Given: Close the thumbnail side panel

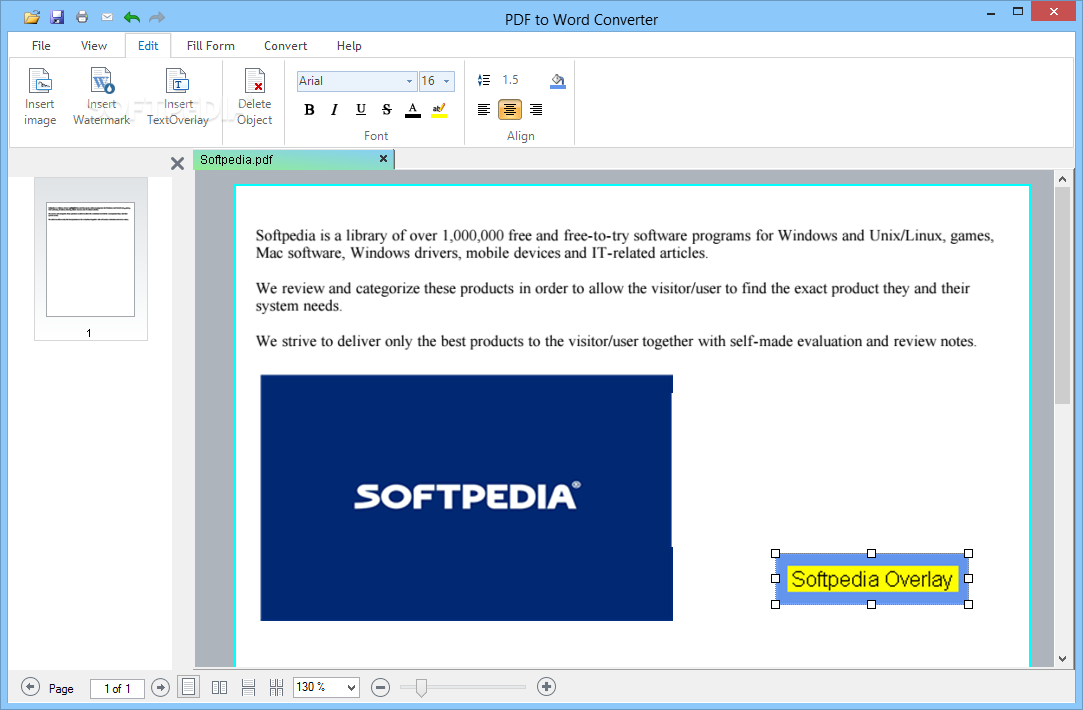Looking at the screenshot, I should [178, 163].
